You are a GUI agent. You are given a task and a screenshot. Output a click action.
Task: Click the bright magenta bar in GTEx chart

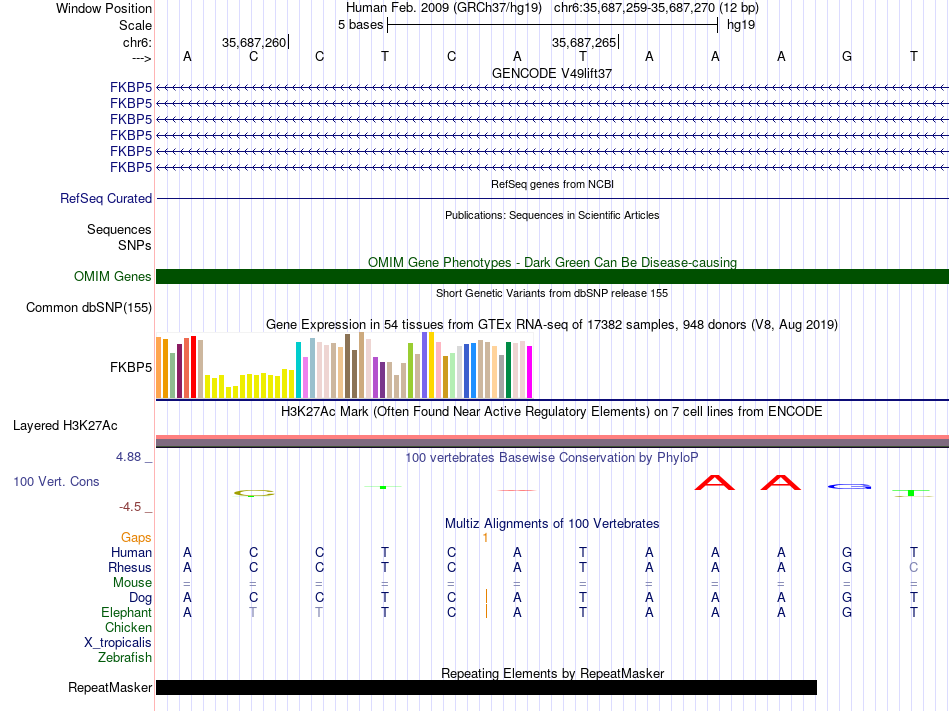(x=530, y=372)
